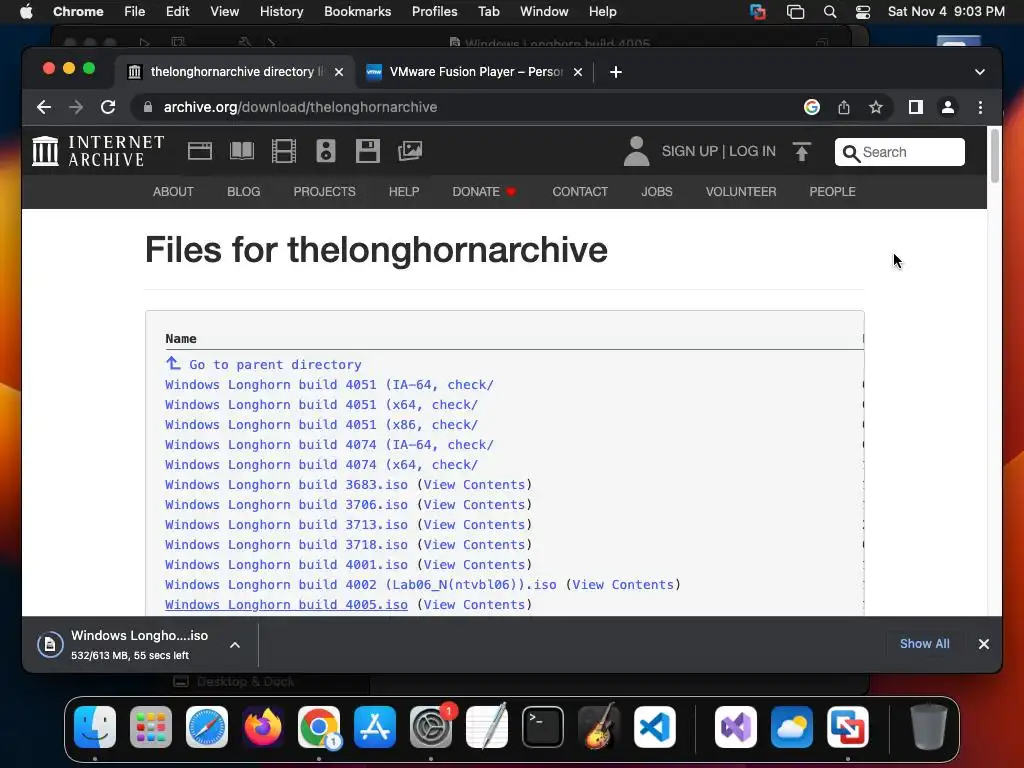Open the DONATE navigation link
1024x768 pixels.
484,191
